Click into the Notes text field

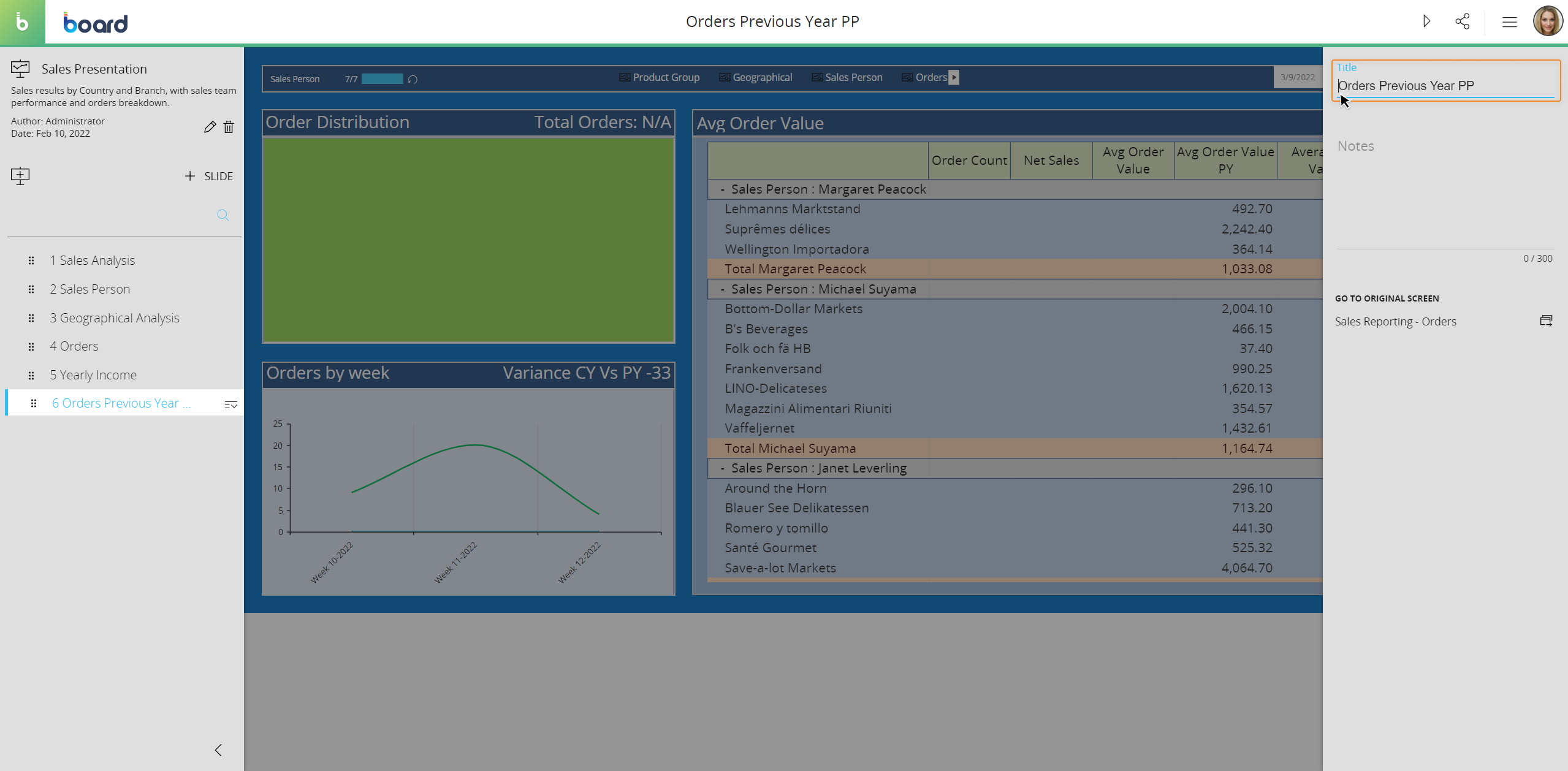click(x=1444, y=184)
